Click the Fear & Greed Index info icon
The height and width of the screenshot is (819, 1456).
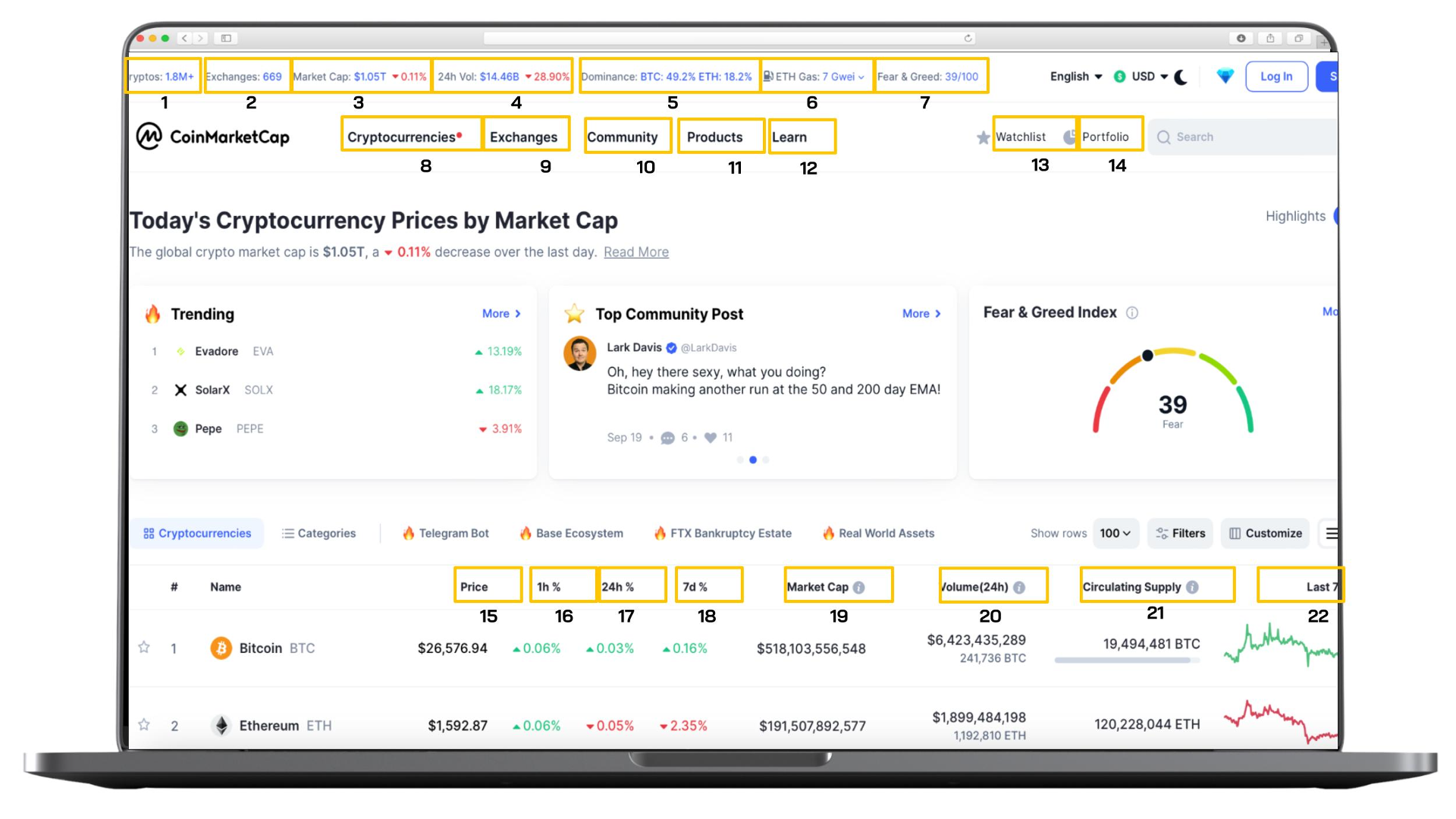1131,312
